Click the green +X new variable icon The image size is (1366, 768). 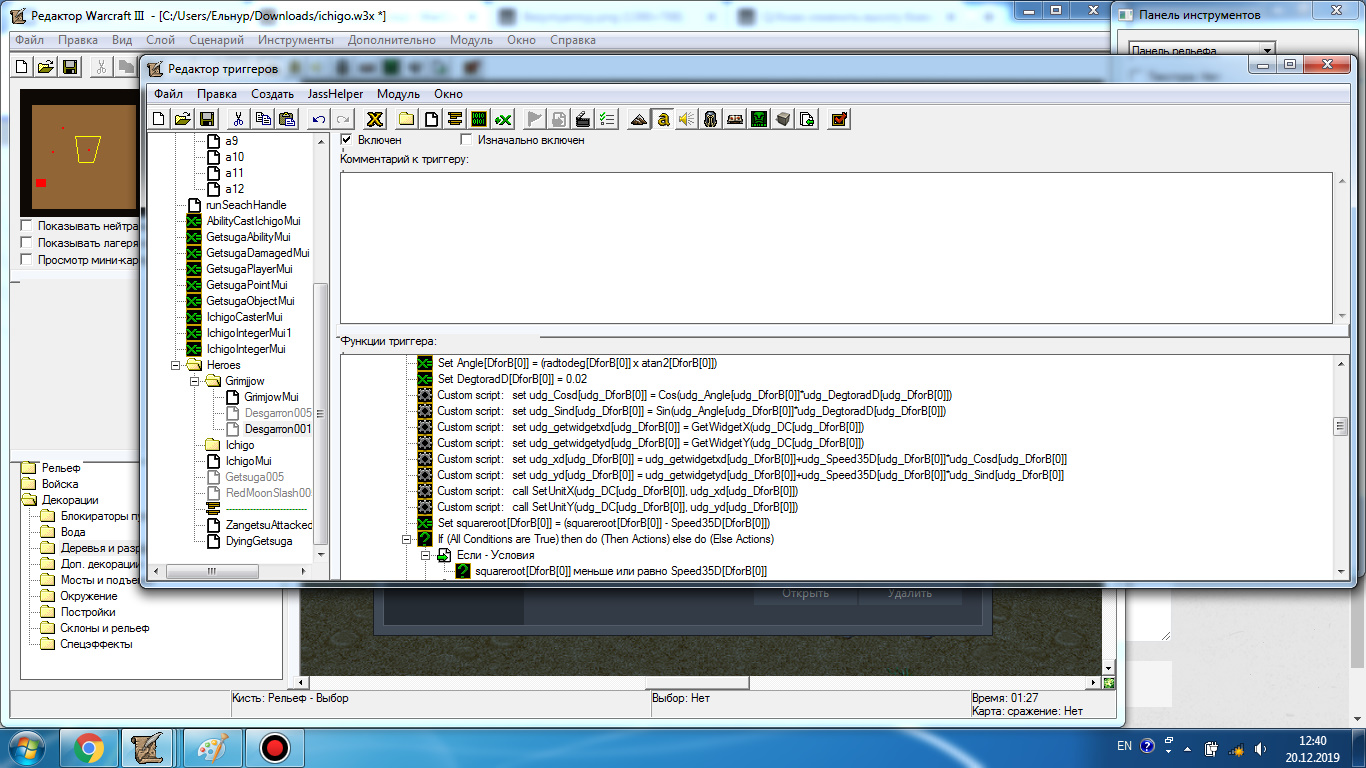coord(503,119)
